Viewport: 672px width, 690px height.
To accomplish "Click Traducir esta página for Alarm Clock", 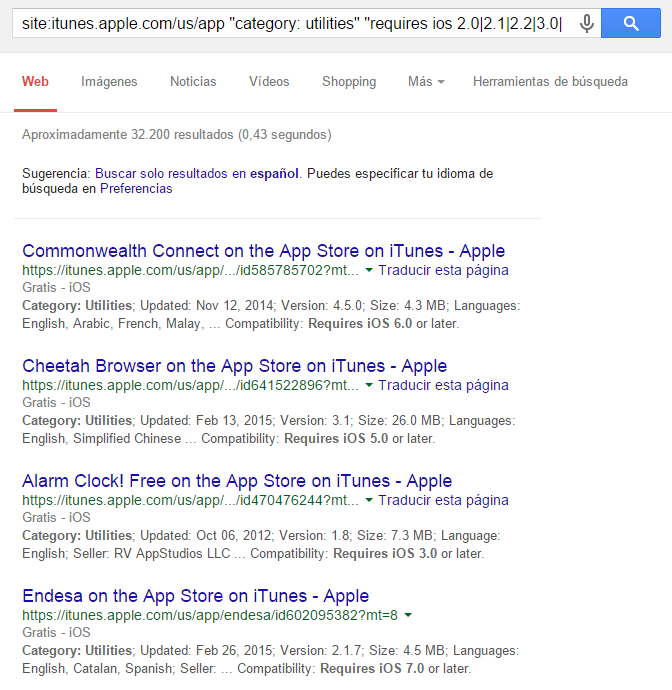I will [443, 500].
